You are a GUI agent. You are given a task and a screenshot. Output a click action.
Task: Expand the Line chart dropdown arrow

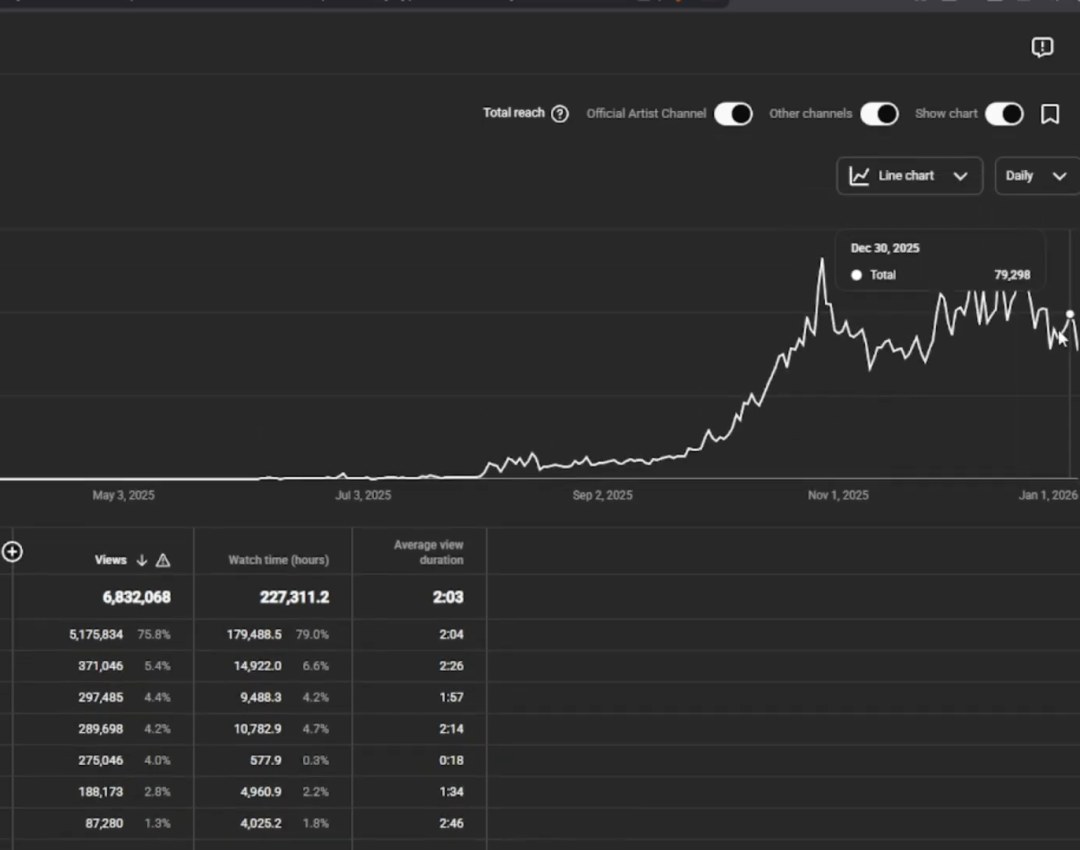960,176
